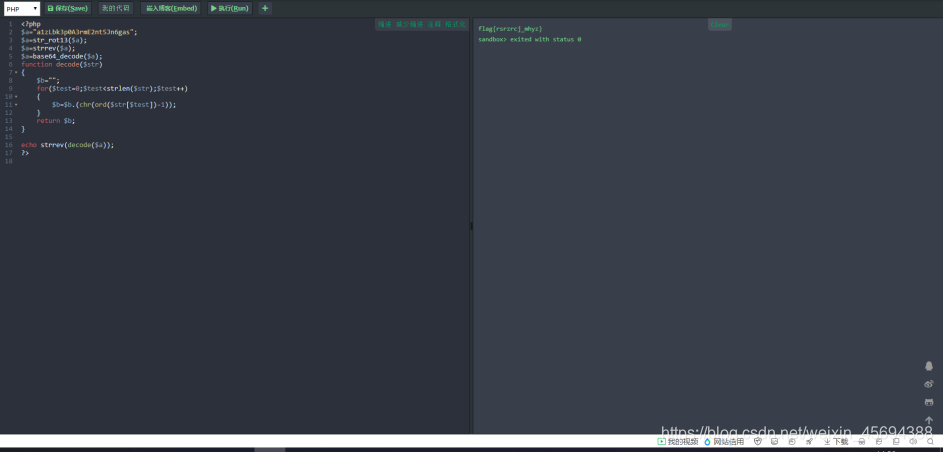The height and width of the screenshot is (452, 943).
Task: Click the rocket accelerator icon
Action: [x=809, y=442]
